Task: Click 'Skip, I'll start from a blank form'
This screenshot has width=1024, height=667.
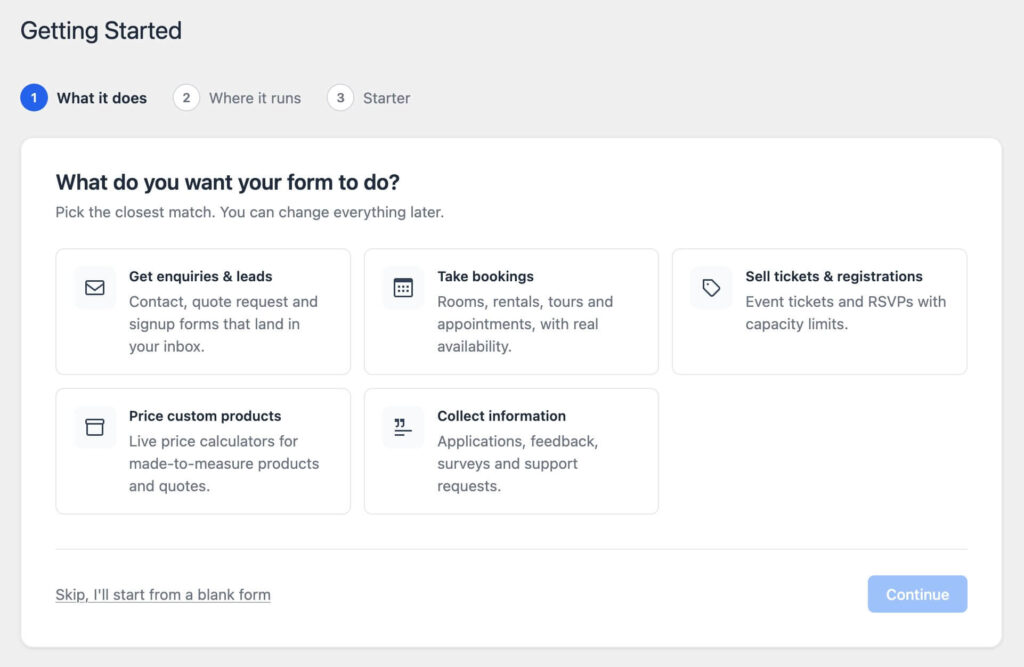Action: coord(163,594)
